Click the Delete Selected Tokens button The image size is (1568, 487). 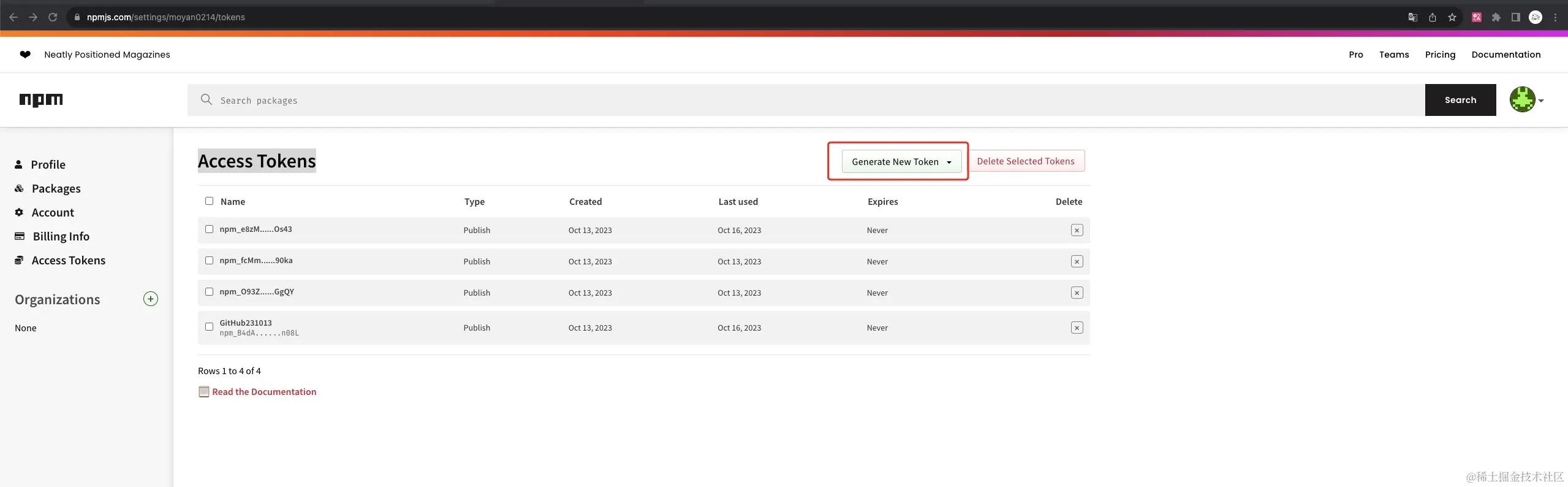1026,161
